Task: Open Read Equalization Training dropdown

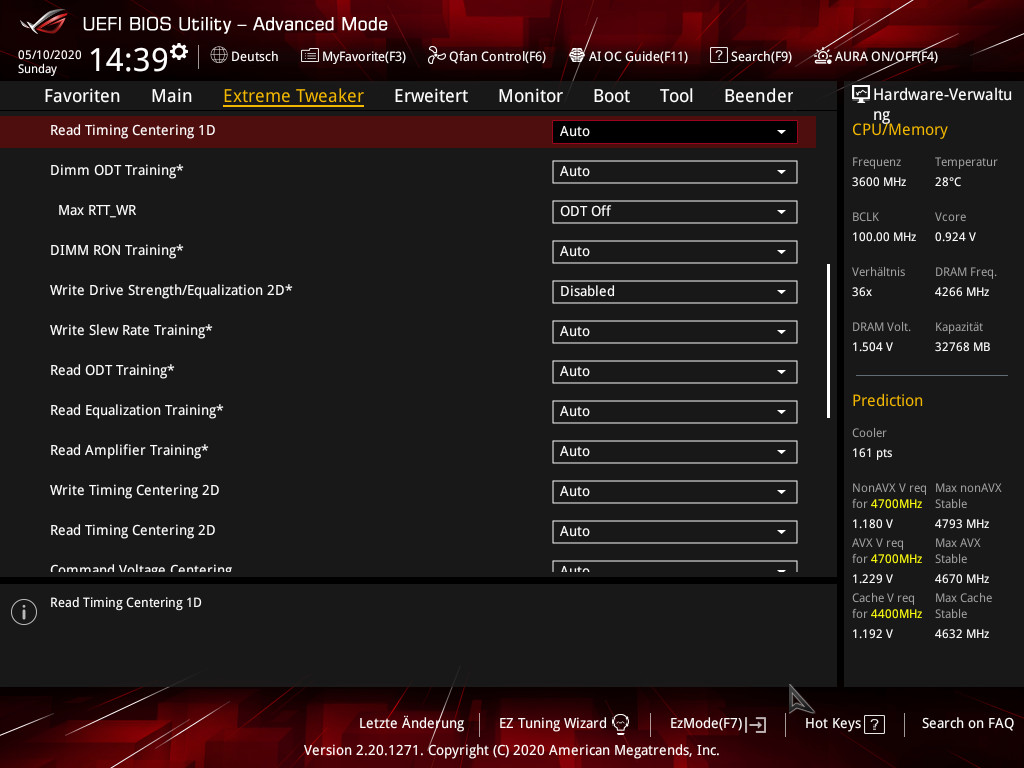Action: 675,411
